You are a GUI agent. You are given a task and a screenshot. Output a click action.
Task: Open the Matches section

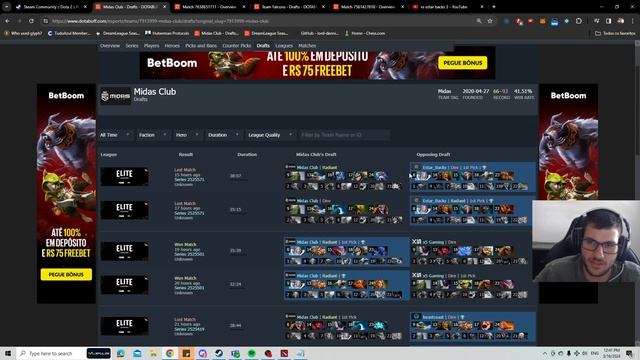tap(307, 46)
